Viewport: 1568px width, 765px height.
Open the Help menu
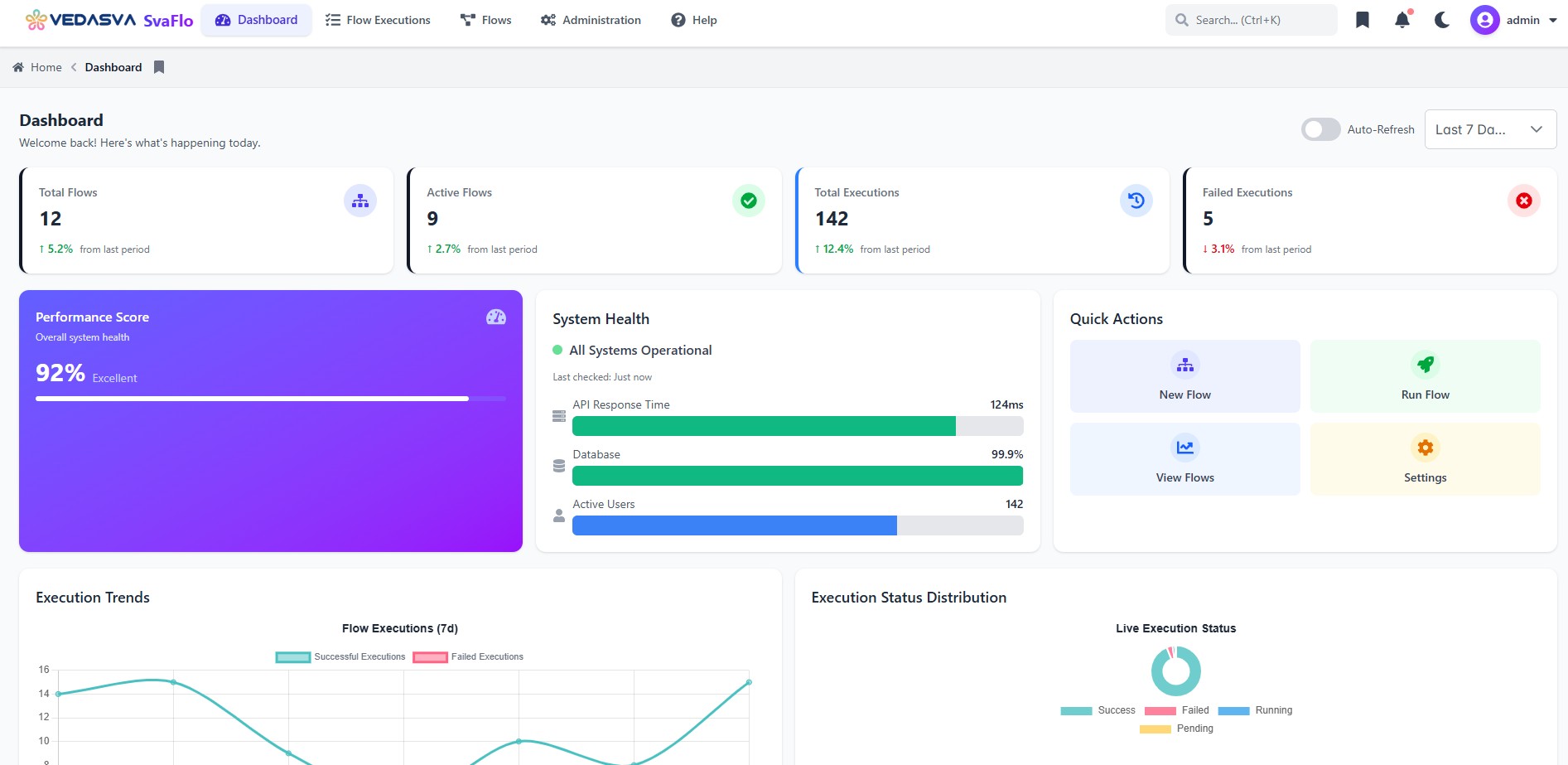point(694,20)
